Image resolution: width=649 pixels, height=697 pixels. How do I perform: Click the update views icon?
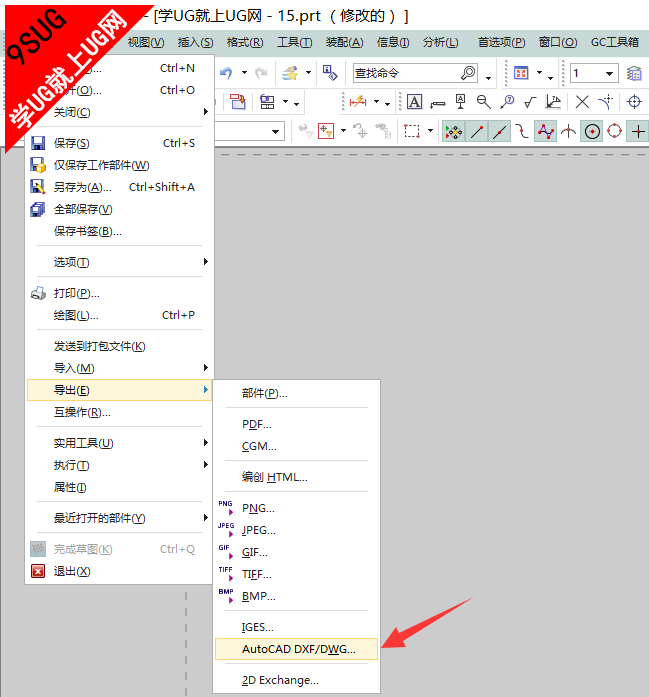click(x=238, y=102)
